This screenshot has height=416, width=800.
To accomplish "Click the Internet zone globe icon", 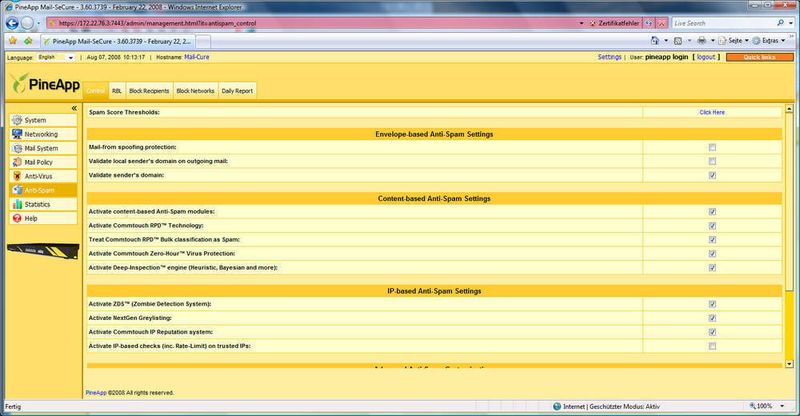I will tap(557, 406).
